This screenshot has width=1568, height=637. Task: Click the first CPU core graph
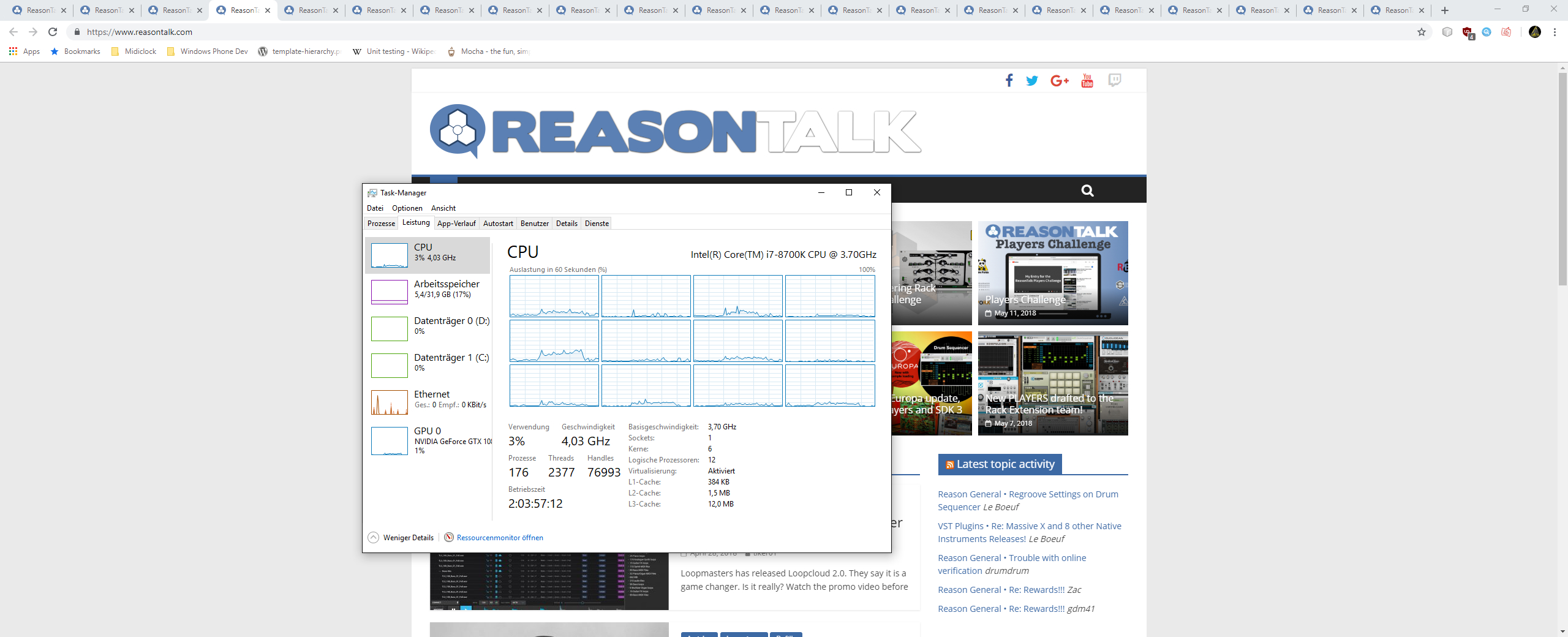tap(554, 296)
